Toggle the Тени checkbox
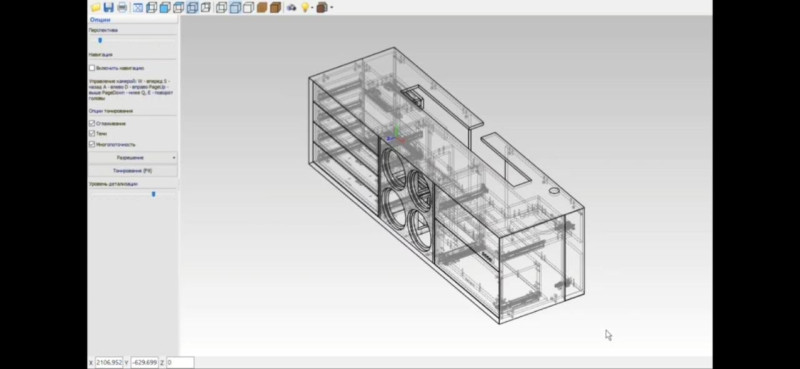This screenshot has height=369, width=800. point(92,133)
